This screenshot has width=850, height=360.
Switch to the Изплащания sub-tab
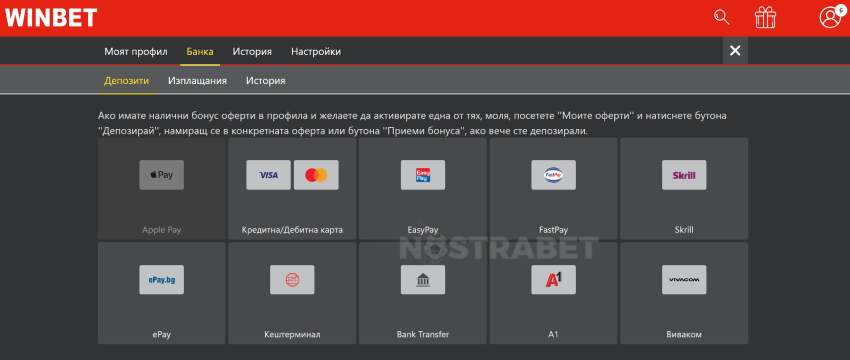pyautogui.click(x=197, y=81)
